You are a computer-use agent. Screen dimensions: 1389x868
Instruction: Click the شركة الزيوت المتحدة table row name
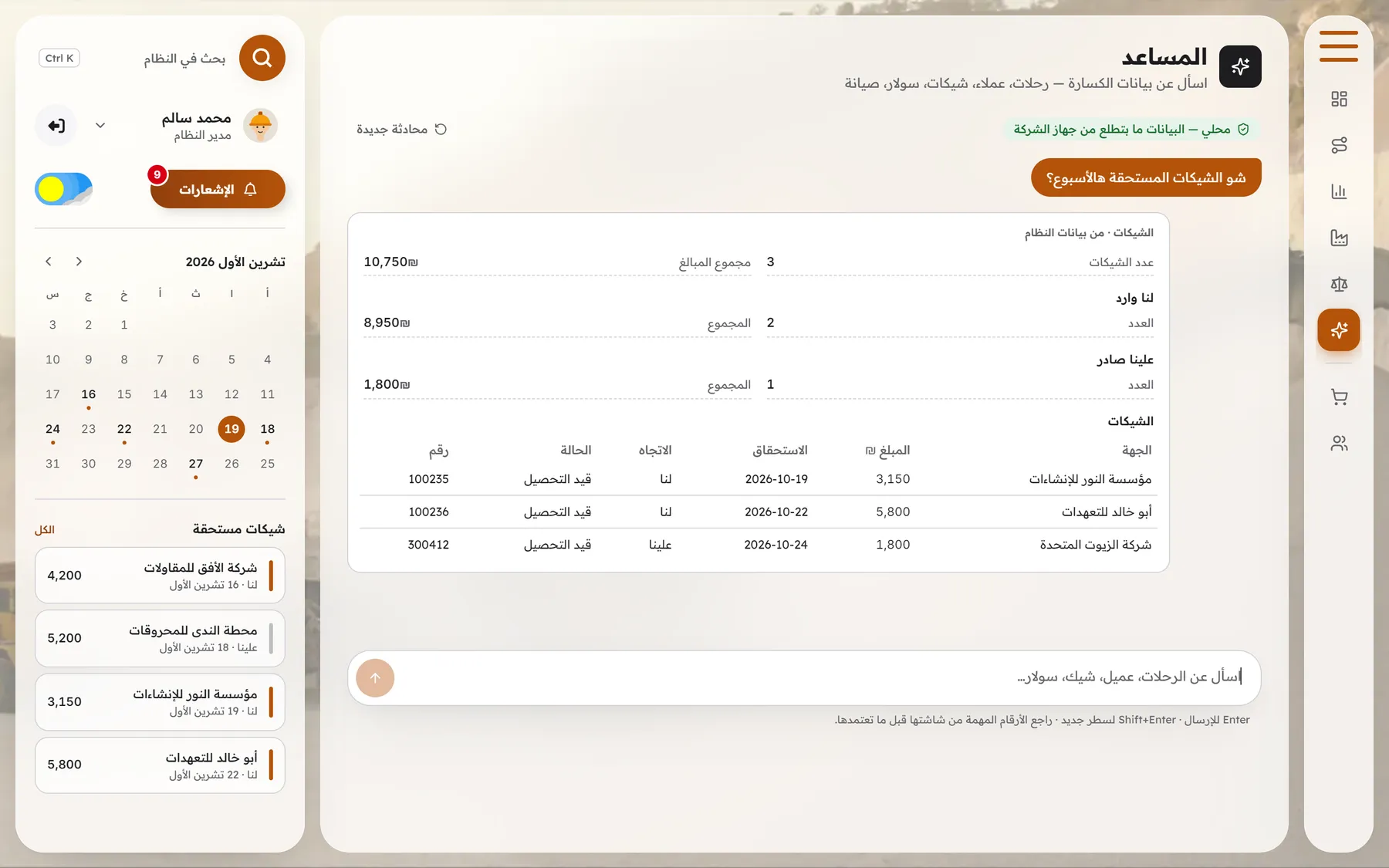[1095, 545]
